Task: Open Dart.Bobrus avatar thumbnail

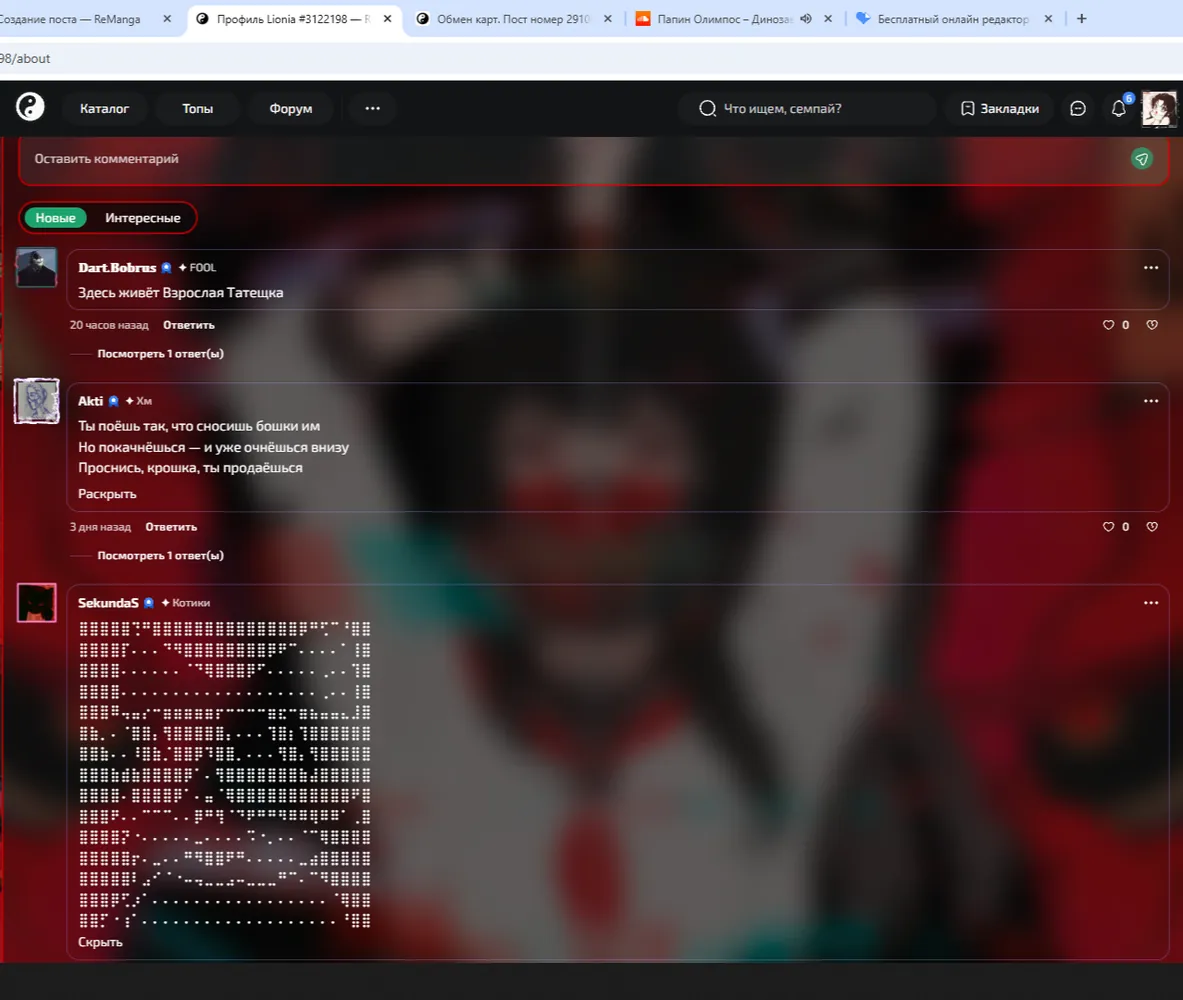Action: (x=36, y=268)
